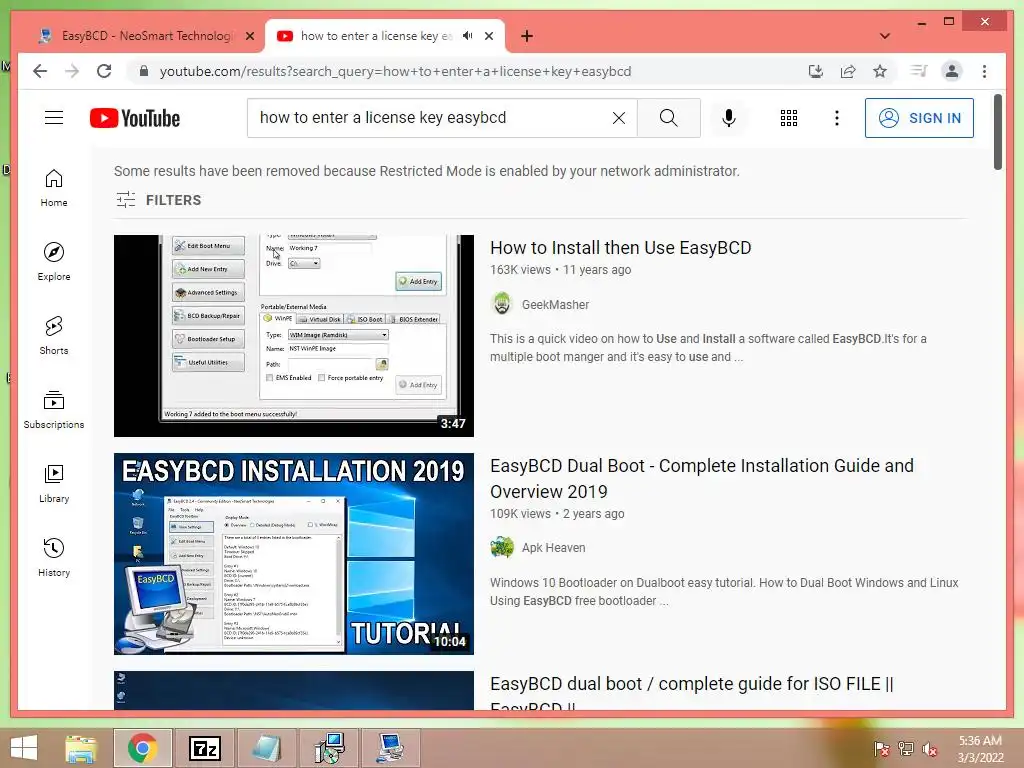The height and width of the screenshot is (768, 1024).
Task: Click the magnifier search button
Action: 668,118
